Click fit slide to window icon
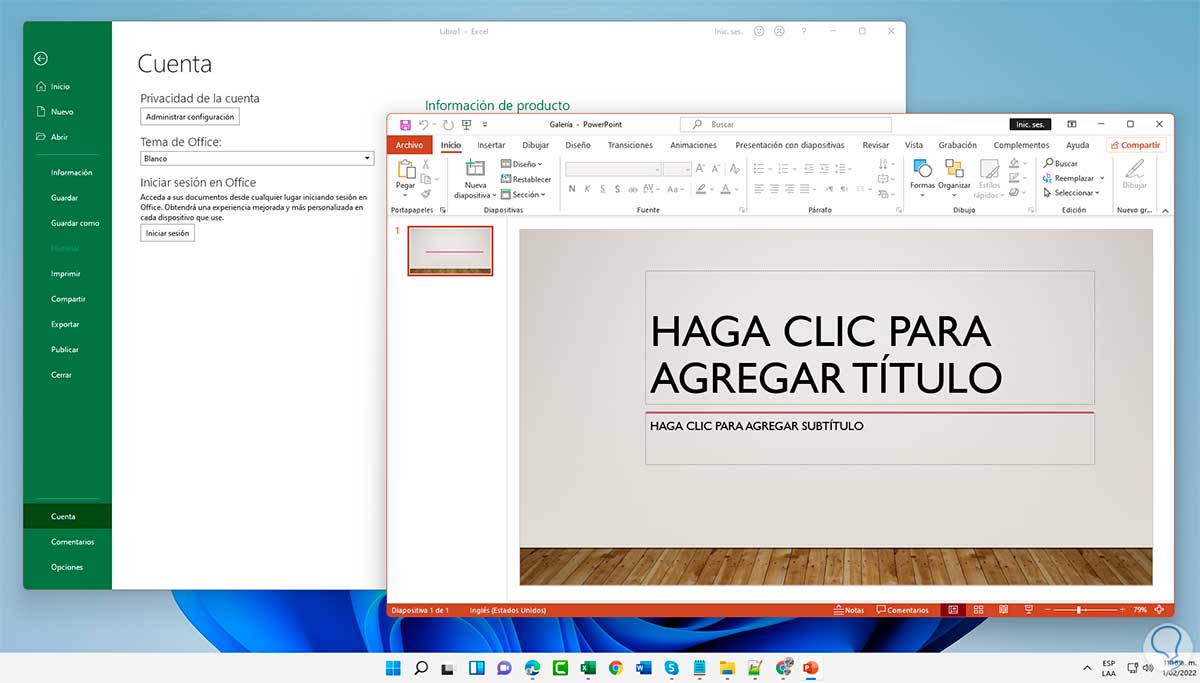The width and height of the screenshot is (1200, 683). point(1159,610)
